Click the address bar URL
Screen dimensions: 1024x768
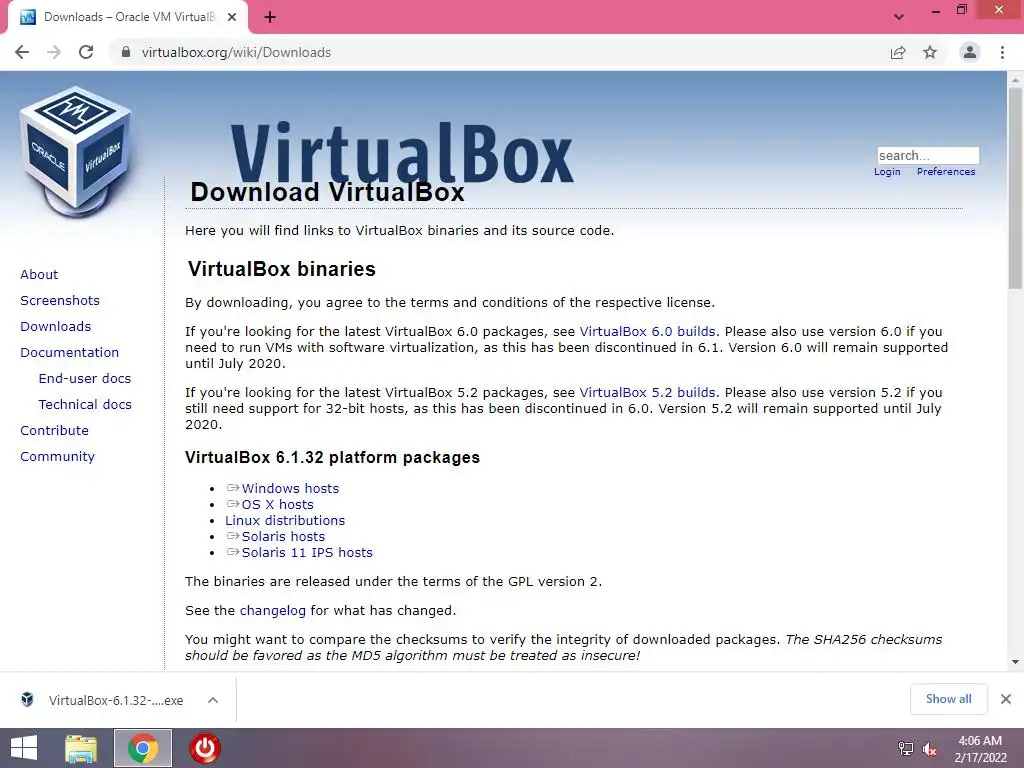click(x=236, y=52)
